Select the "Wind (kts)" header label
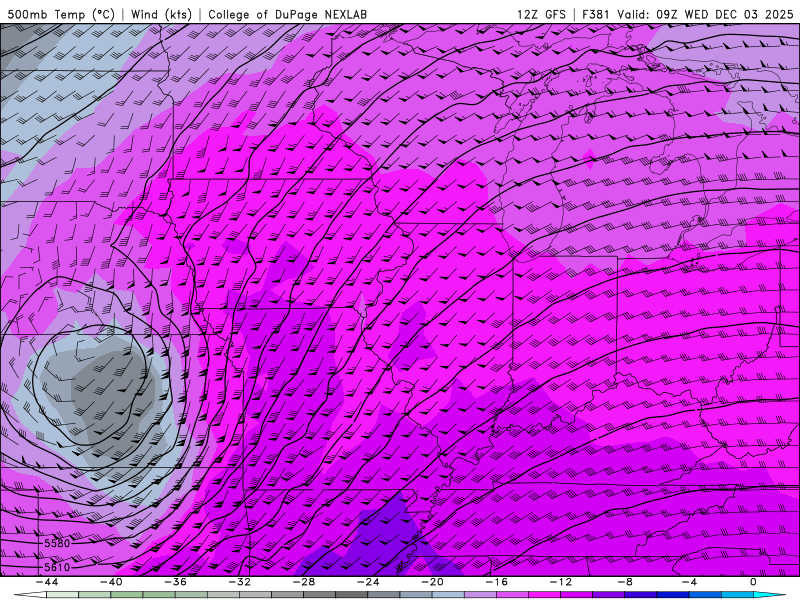The width and height of the screenshot is (800, 600). click(x=161, y=14)
